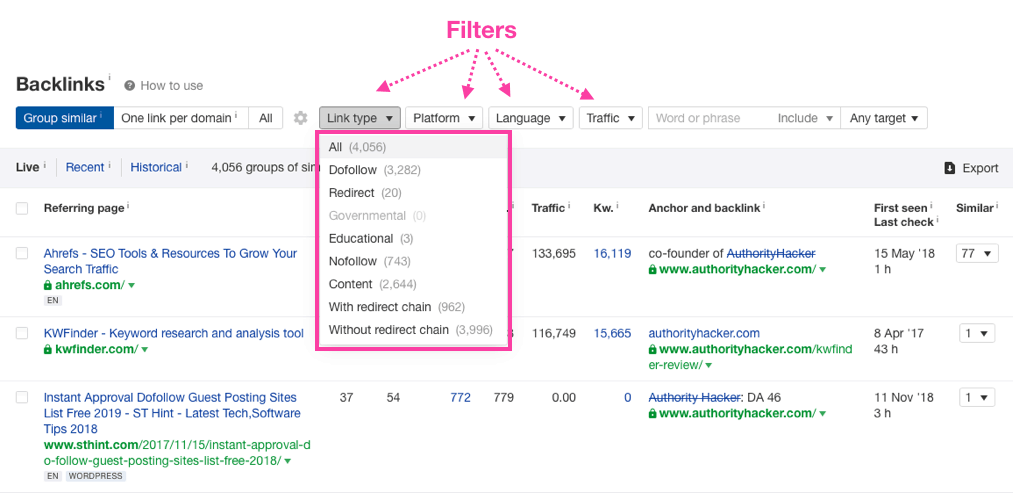
Task: Expand the arrow next to kwfinder.com/
Action: [x=145, y=350]
